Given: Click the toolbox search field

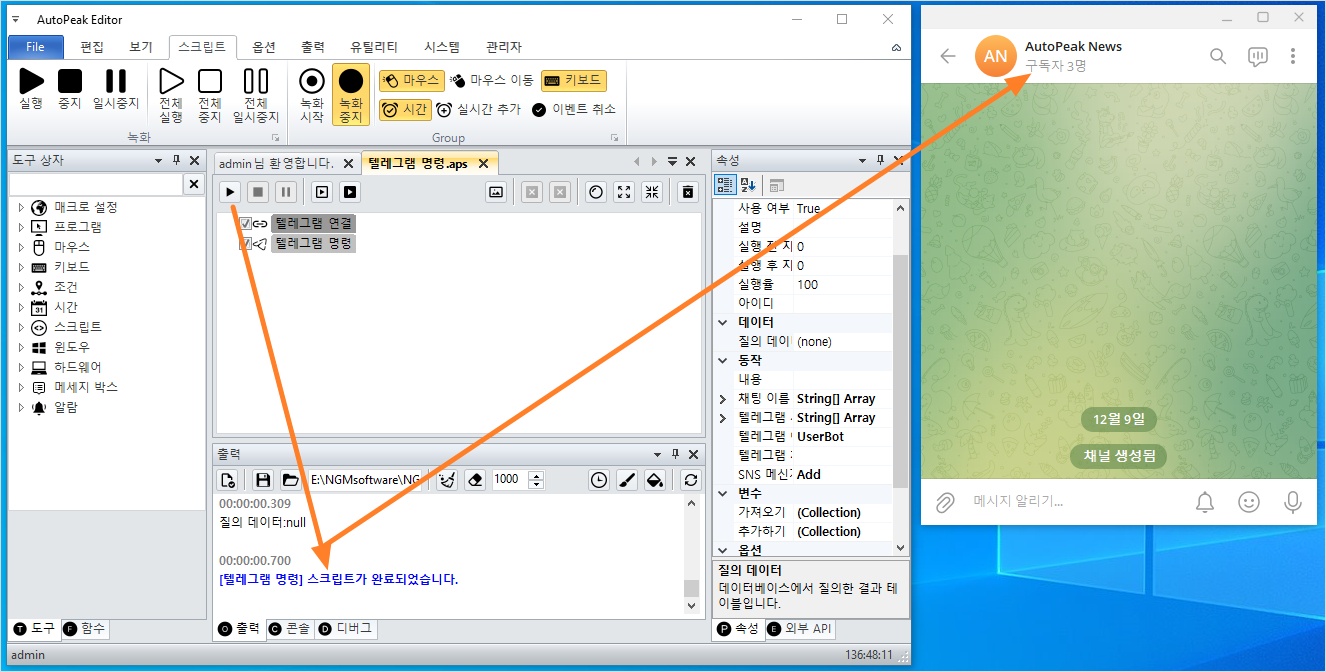Looking at the screenshot, I should (x=96, y=184).
